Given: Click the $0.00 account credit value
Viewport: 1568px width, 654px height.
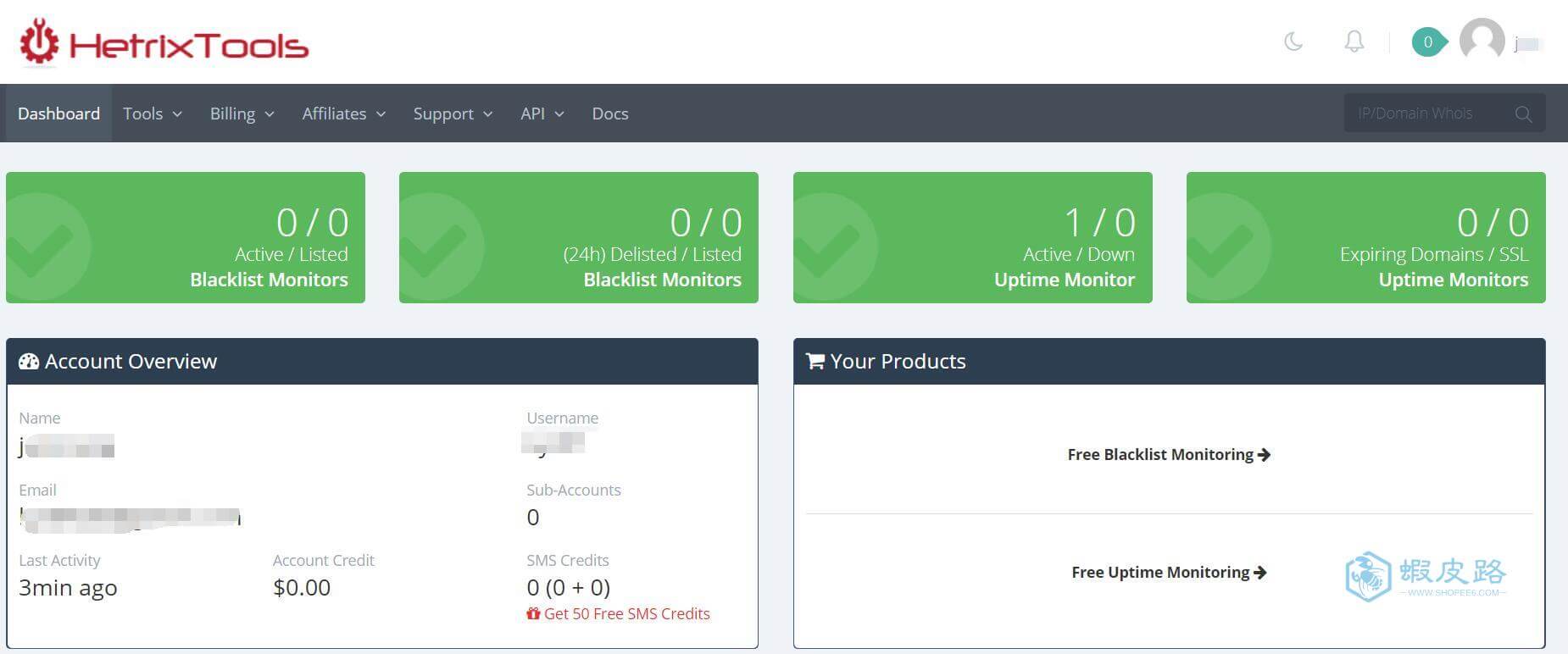Looking at the screenshot, I should click(x=302, y=587).
